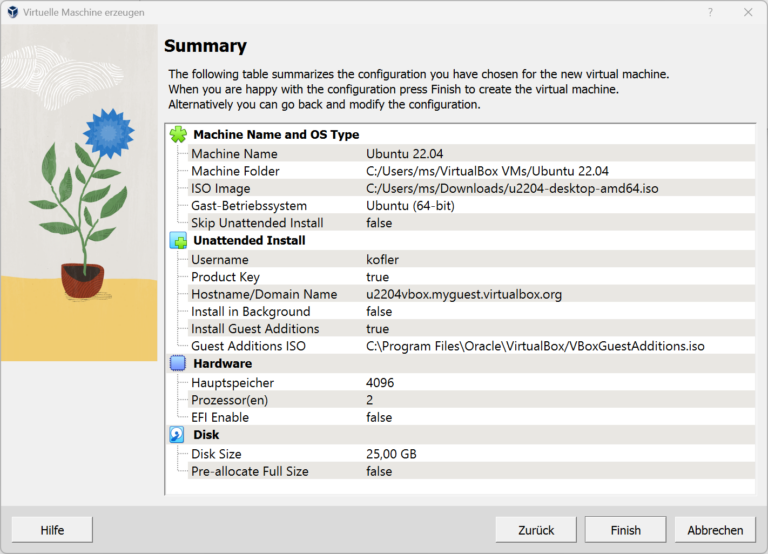Collapse the Unattended Install section header
This screenshot has width=768, height=554.
tap(249, 241)
